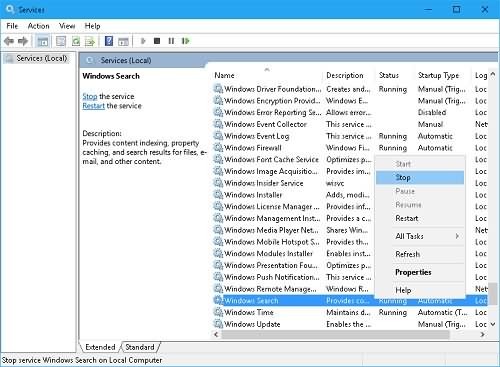Sort by the Log On As column header
500x367 pixels.
[x=480, y=75]
